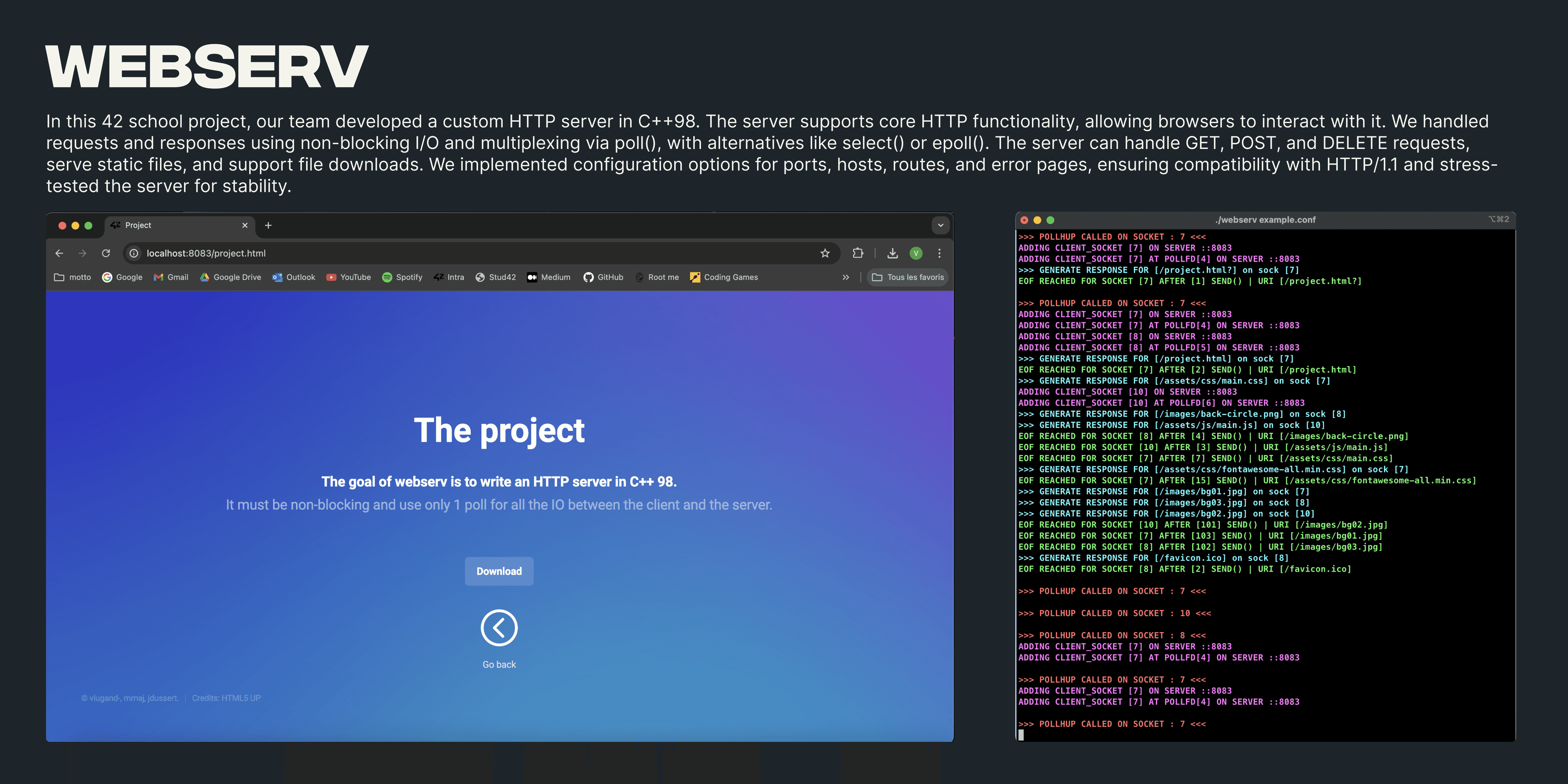Open a new tab with the plus button

tap(268, 225)
